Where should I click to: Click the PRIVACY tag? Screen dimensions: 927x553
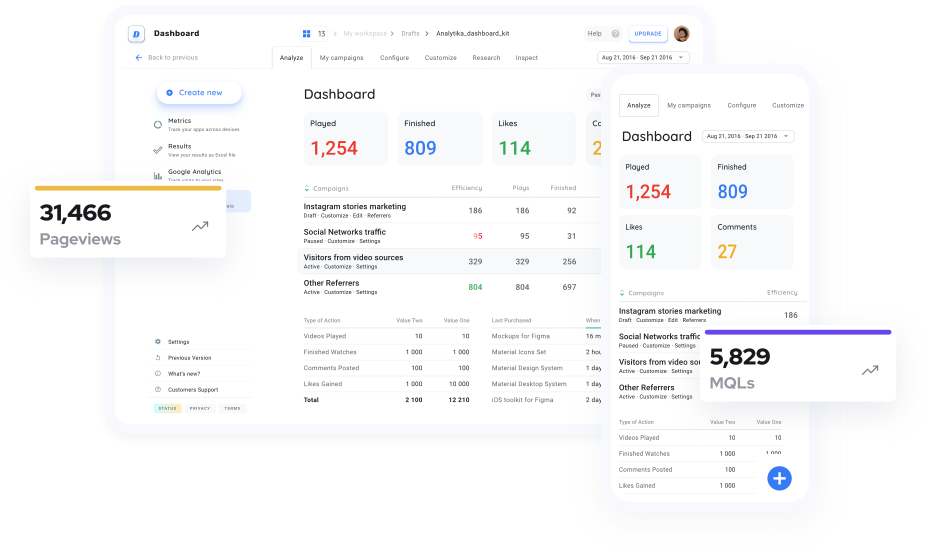tap(200, 408)
